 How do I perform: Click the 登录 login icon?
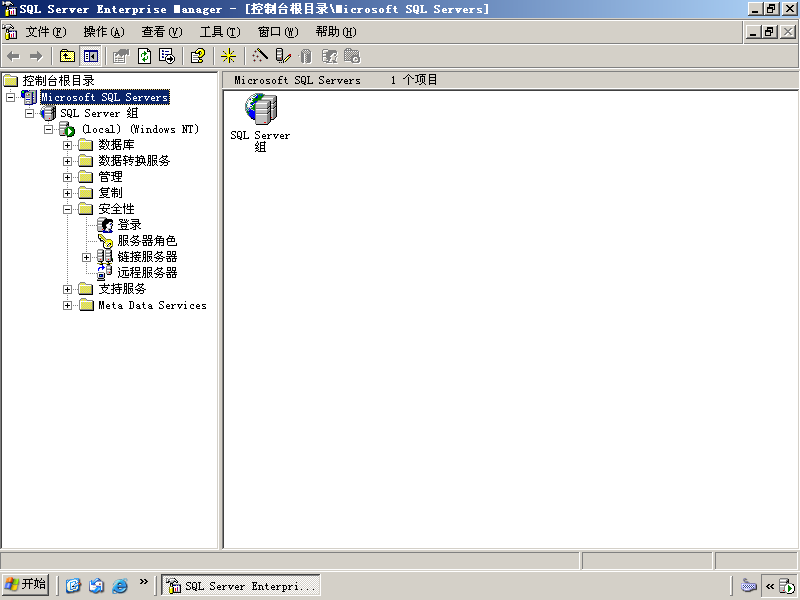click(x=105, y=225)
